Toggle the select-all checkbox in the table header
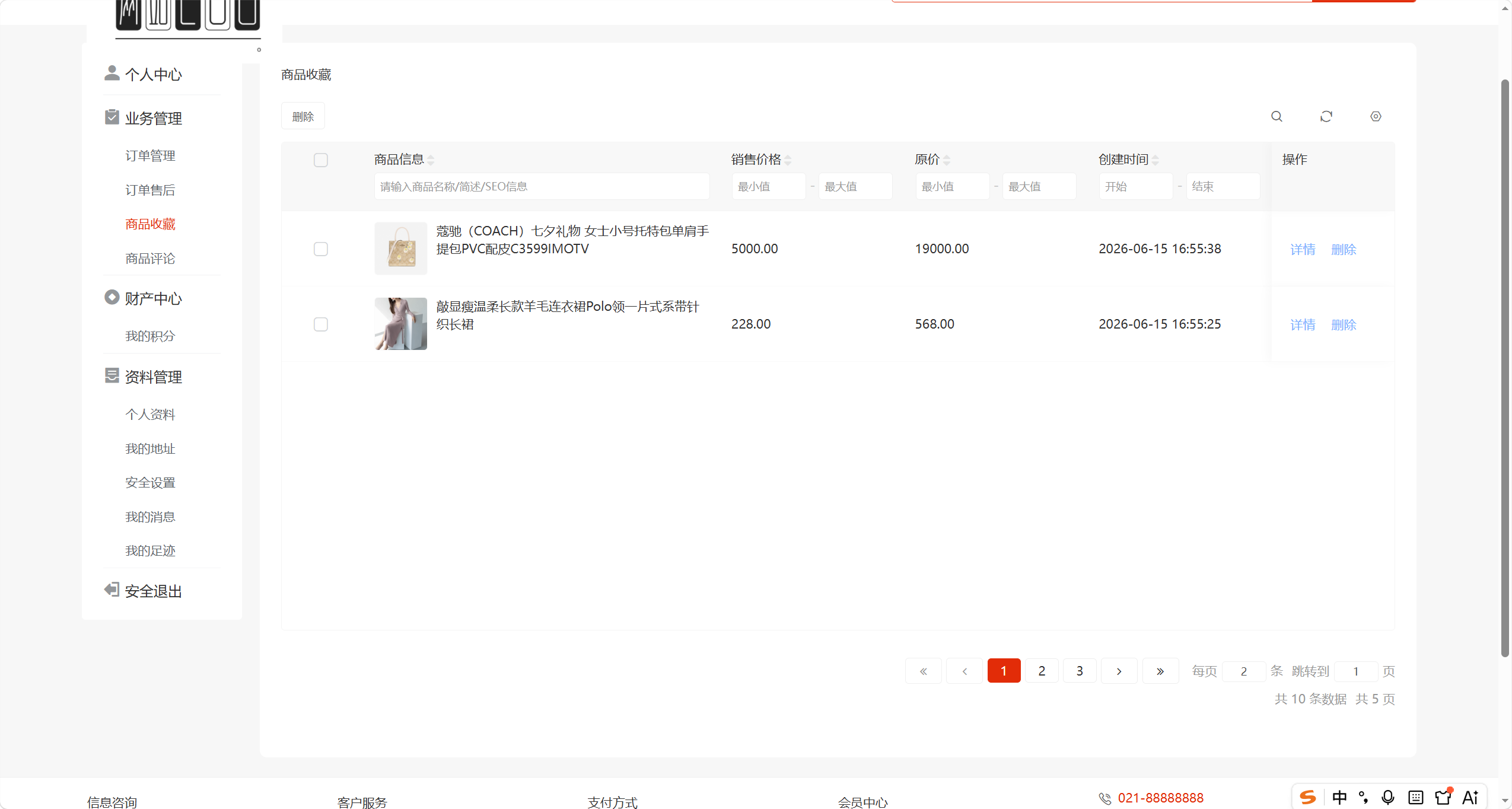Screen dimensions: 1512x809 (321, 160)
